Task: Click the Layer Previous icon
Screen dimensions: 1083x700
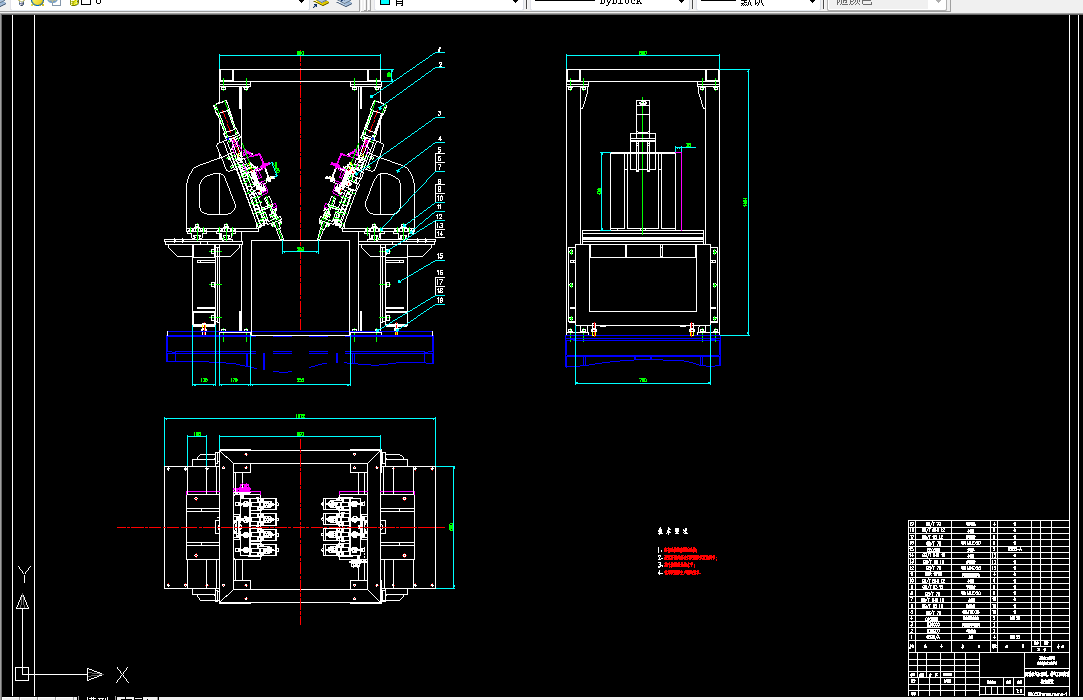Action: click(x=344, y=3)
